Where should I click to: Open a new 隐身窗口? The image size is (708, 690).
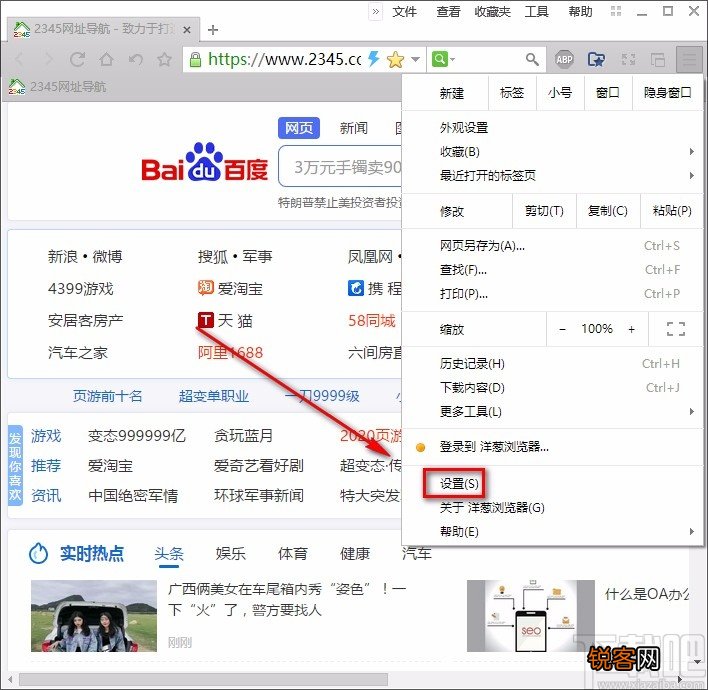click(667, 93)
